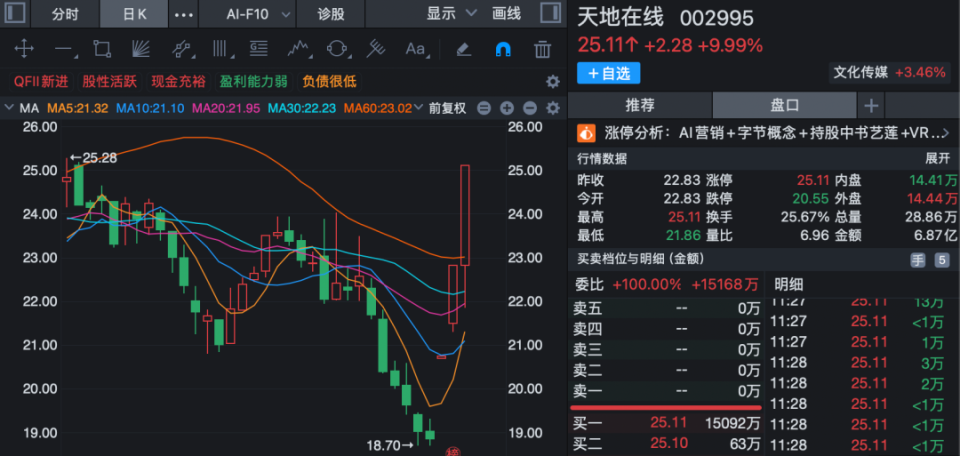Click the tall red limit-up candlestick

click(465, 215)
